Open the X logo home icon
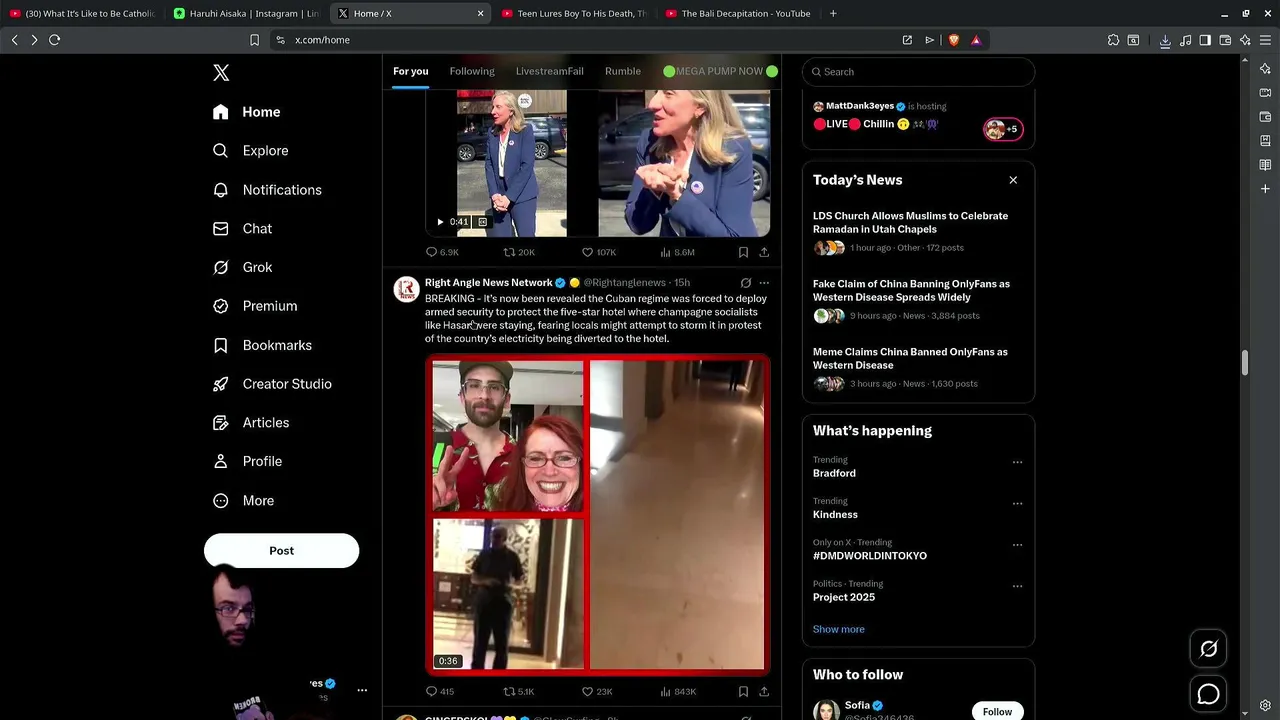The height and width of the screenshot is (720, 1280). point(221,73)
